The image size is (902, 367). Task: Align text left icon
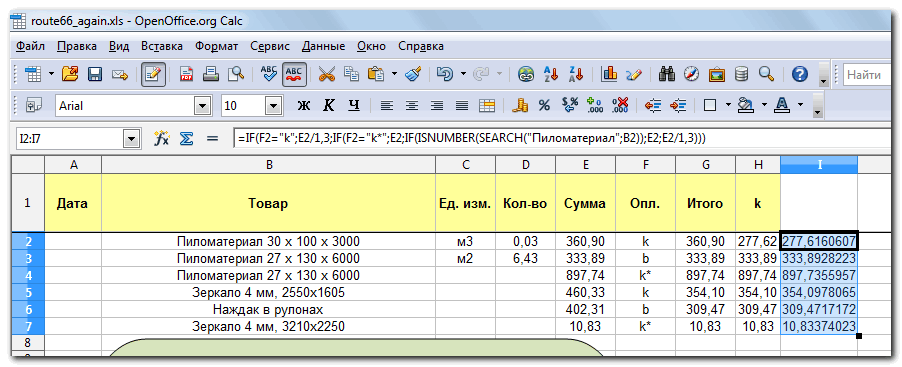coord(387,105)
